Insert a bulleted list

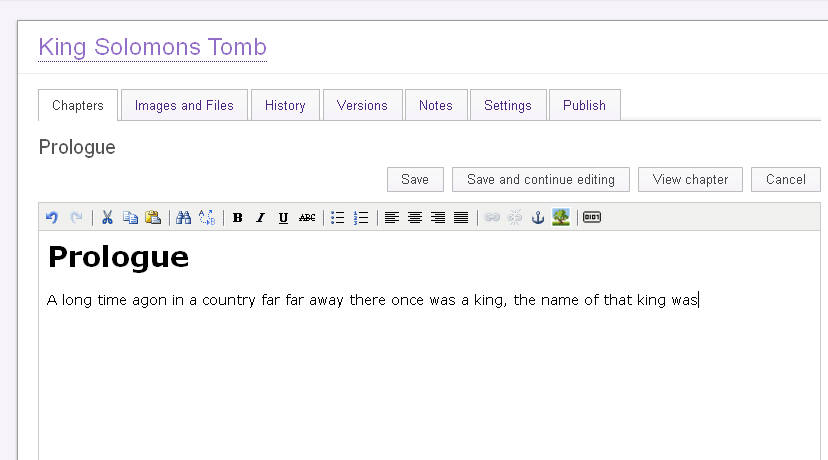coord(338,217)
